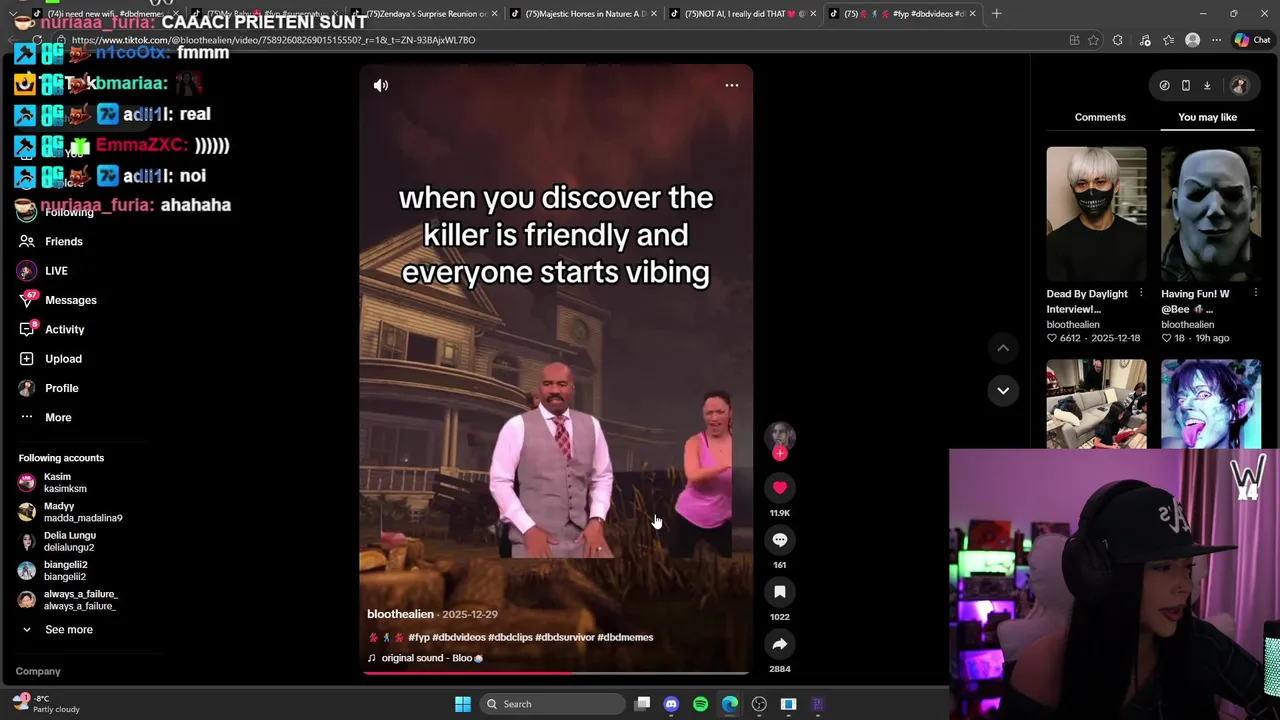The image size is (1280, 720).
Task: Open Activity notifications in sidebar
Action: 51,329
